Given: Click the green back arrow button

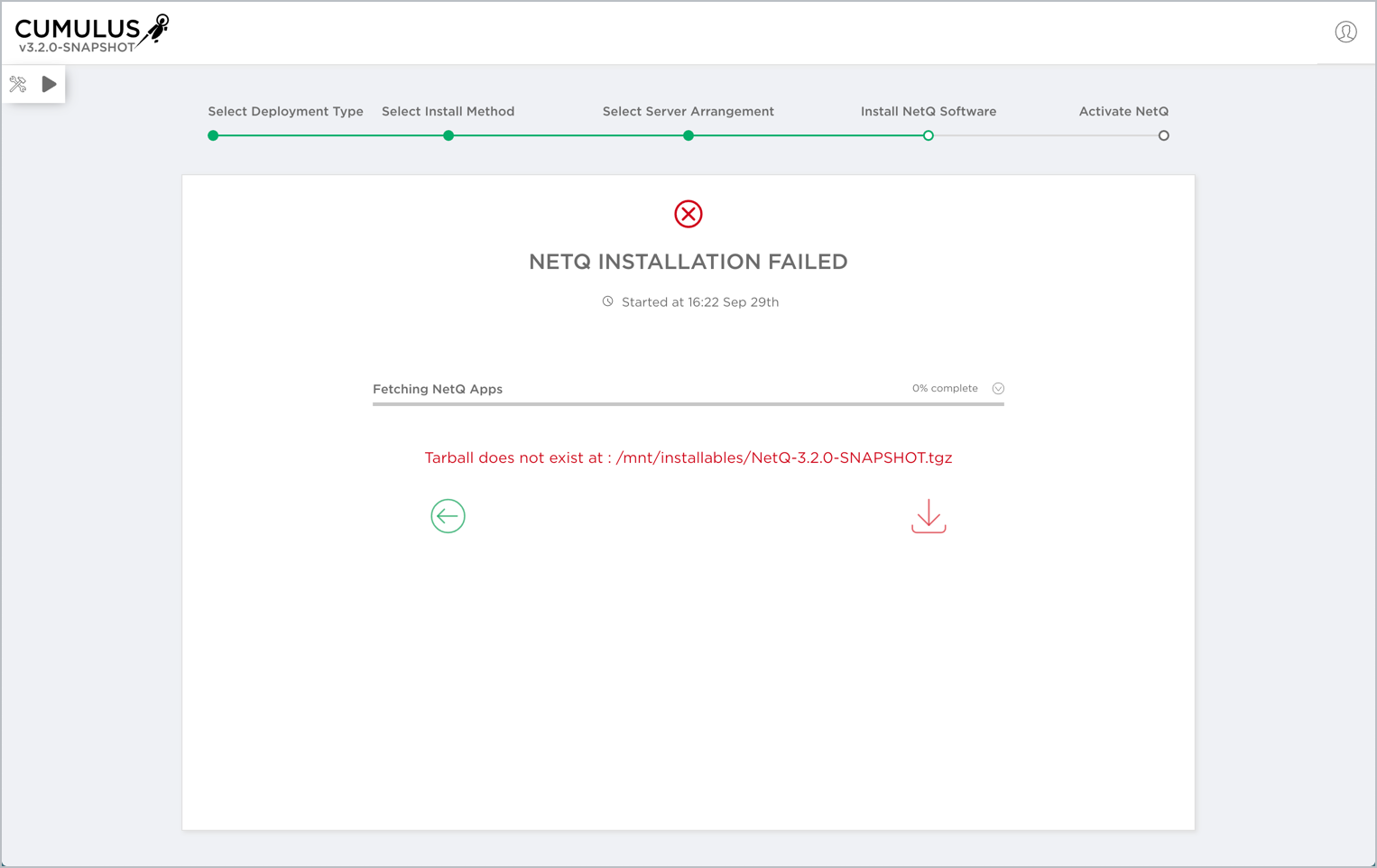Looking at the screenshot, I should tap(448, 516).
